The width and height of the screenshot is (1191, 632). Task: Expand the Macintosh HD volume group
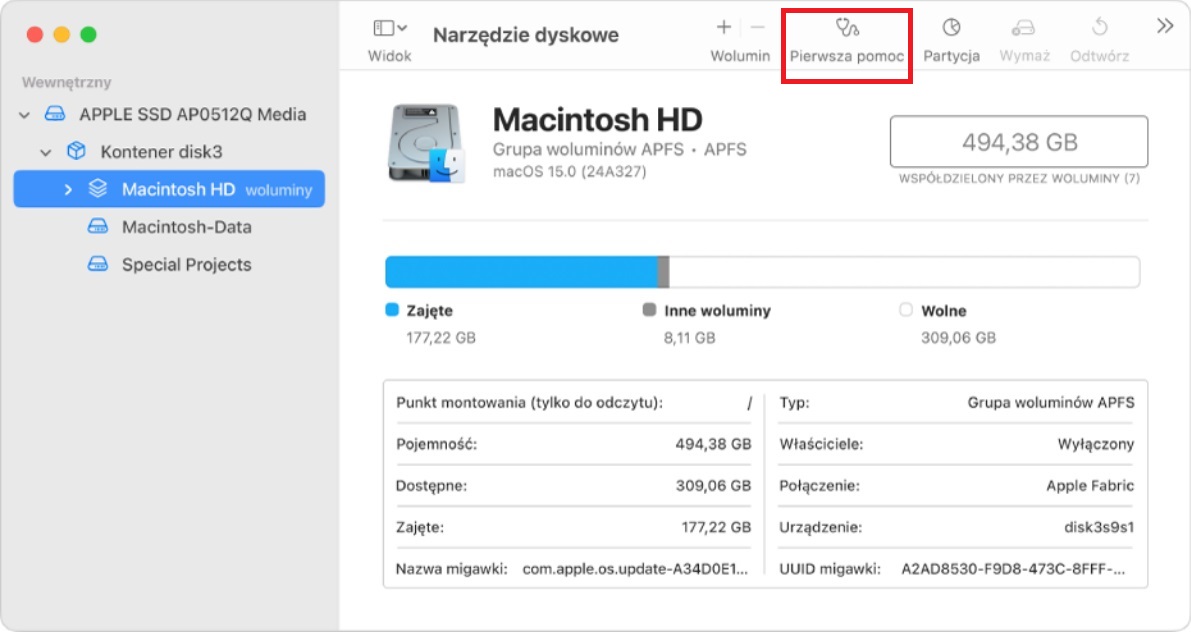(x=68, y=189)
